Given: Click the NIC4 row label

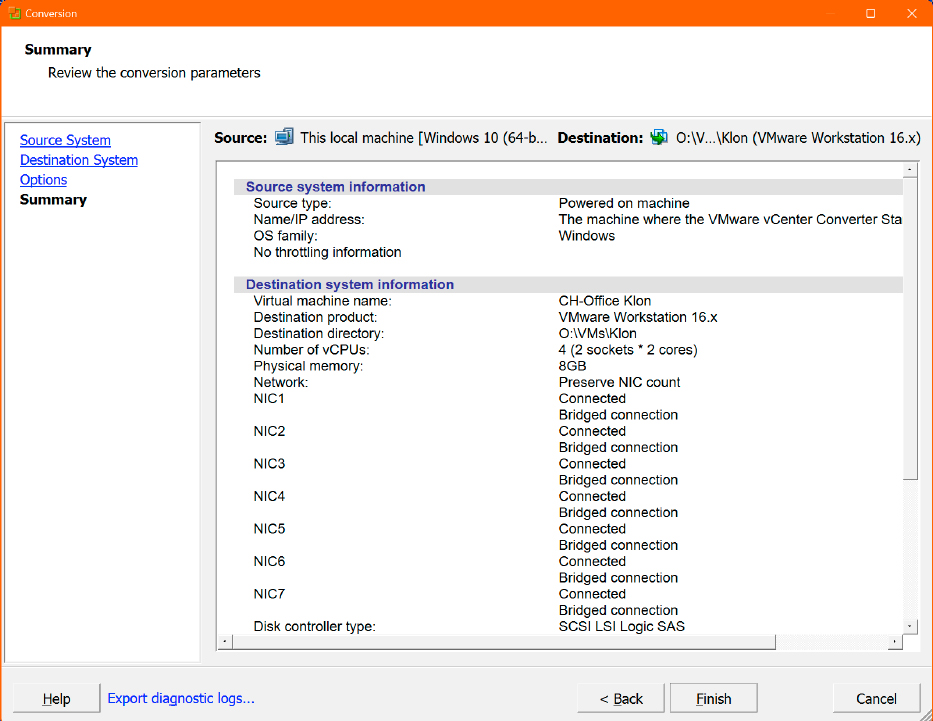Looking at the screenshot, I should click(x=269, y=496).
